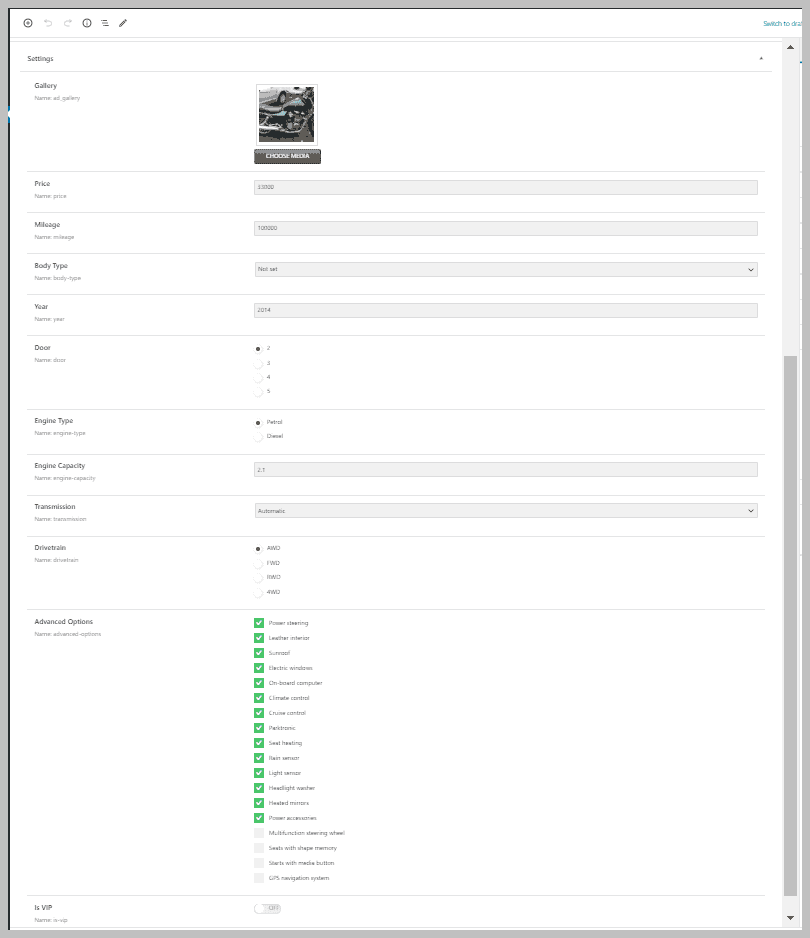Click the Choose Media button
The height and width of the screenshot is (938, 810).
[x=287, y=156]
